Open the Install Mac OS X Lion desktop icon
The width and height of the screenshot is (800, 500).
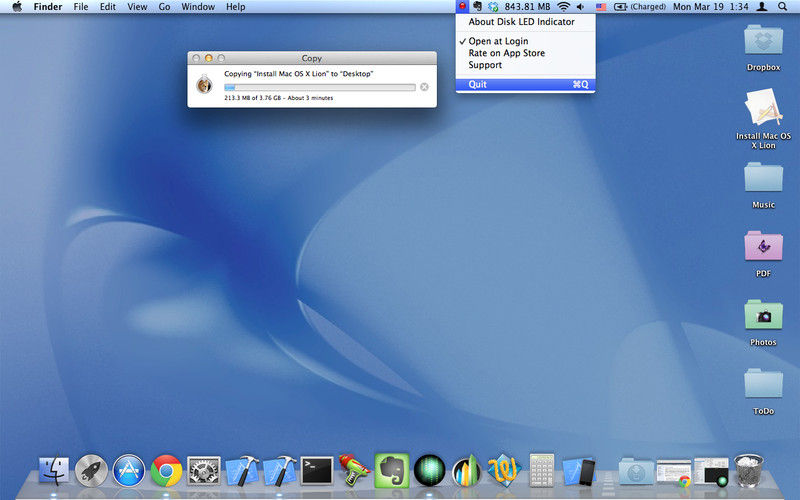(x=763, y=108)
